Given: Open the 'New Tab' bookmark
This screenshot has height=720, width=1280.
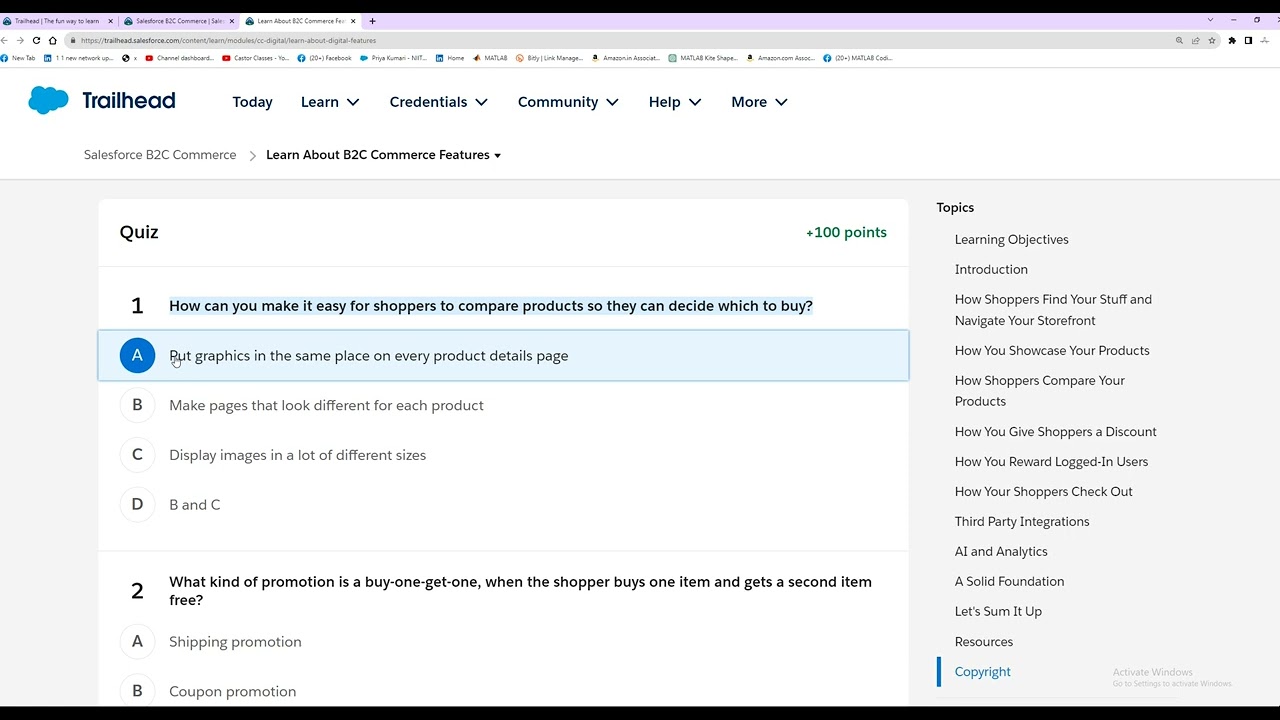Looking at the screenshot, I should click(x=18, y=58).
